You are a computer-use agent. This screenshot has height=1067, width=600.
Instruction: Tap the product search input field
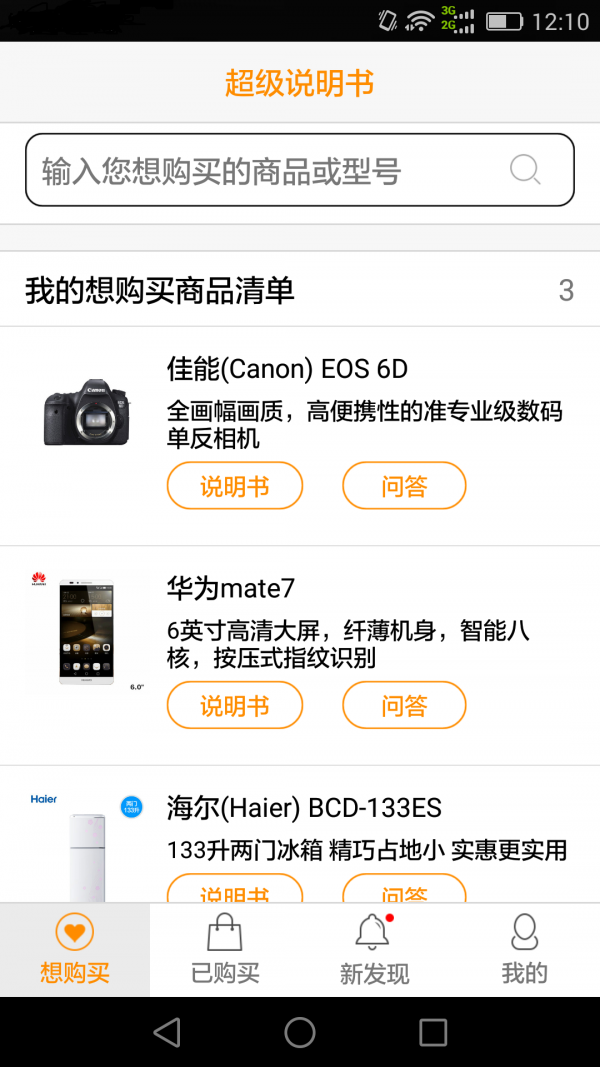(270, 170)
